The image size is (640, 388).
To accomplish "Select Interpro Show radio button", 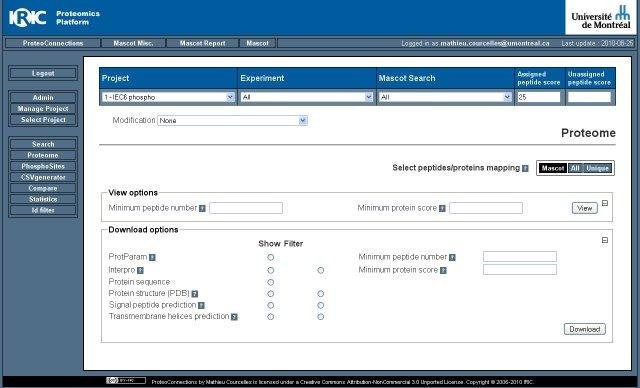I will [x=271, y=270].
